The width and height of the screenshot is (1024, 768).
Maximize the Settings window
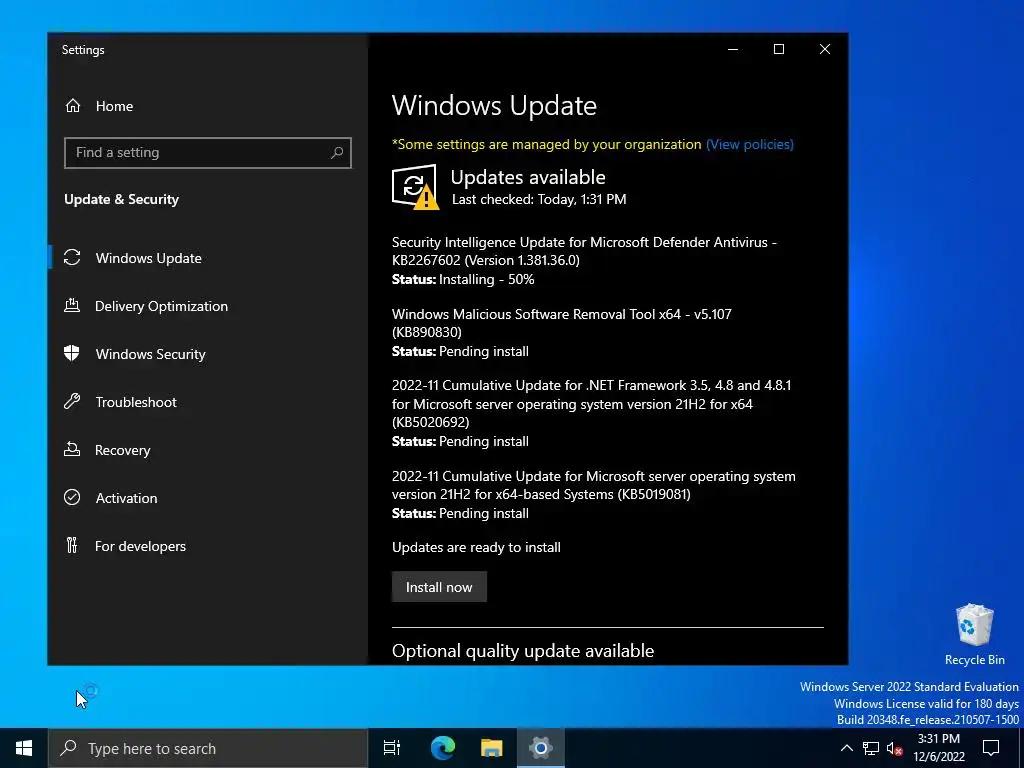coord(778,49)
